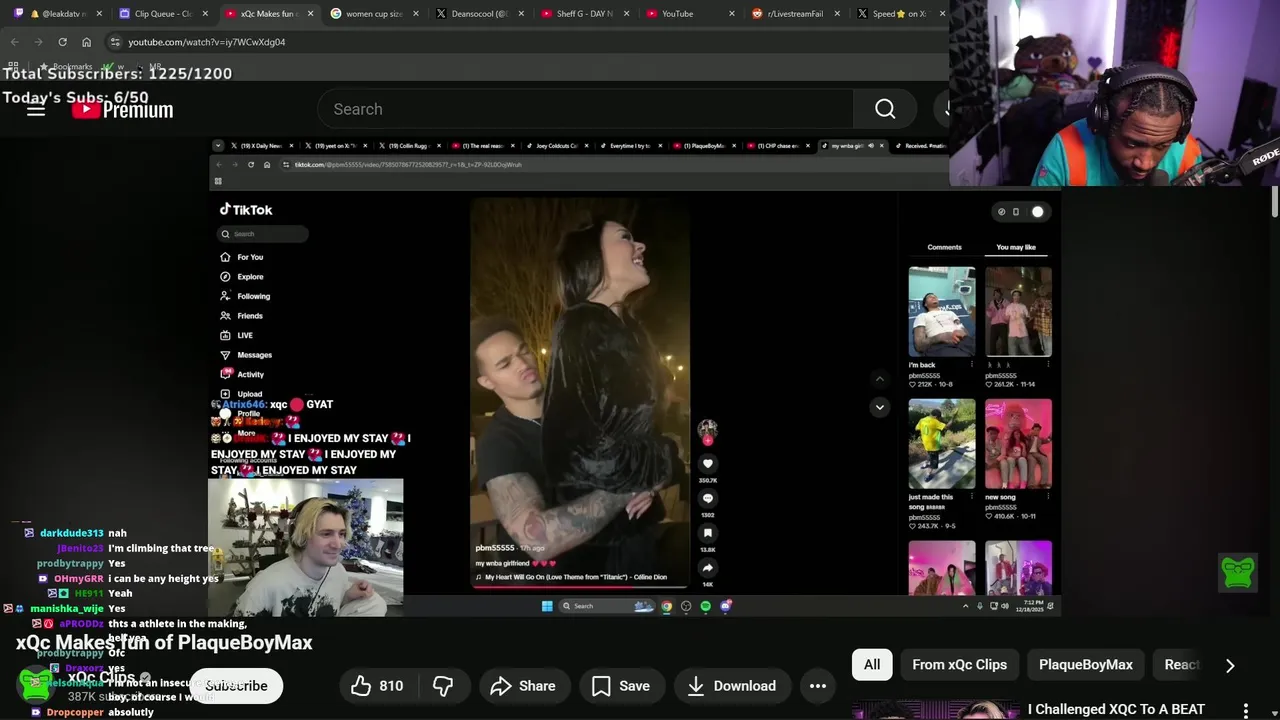Select the All filter chip
The image size is (1280, 720).
point(872,665)
